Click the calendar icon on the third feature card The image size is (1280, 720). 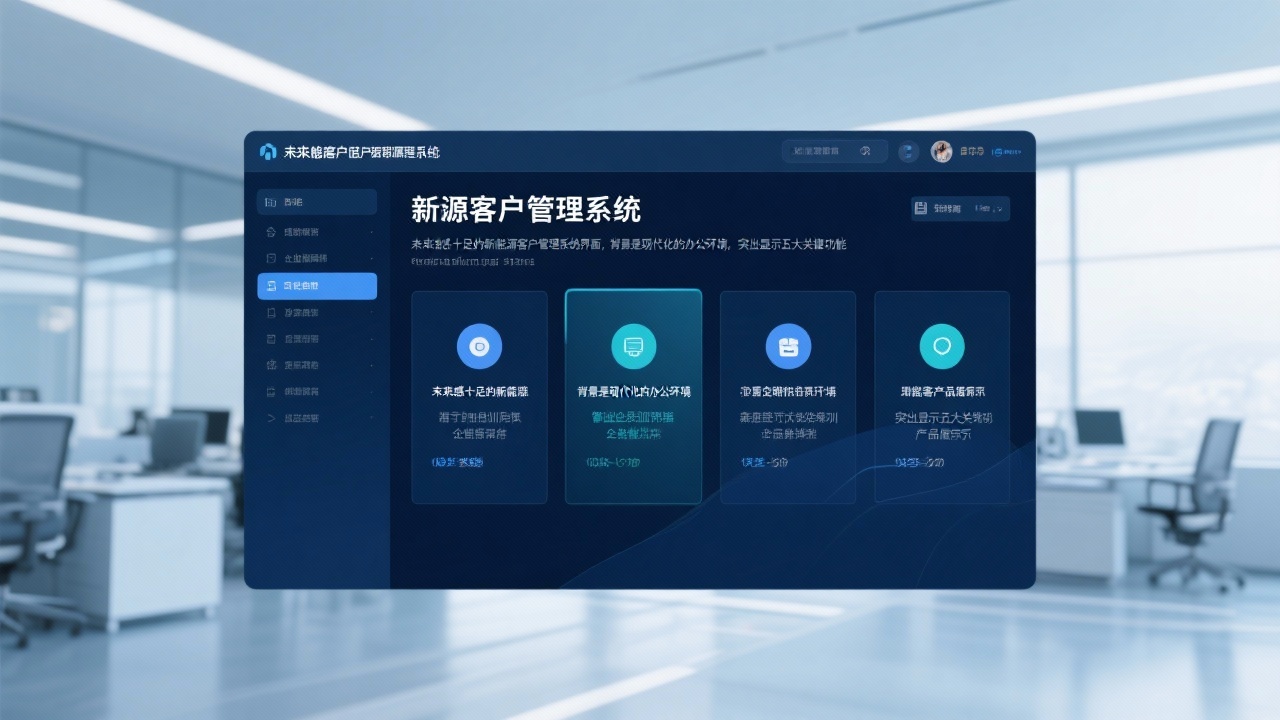[x=787, y=346]
